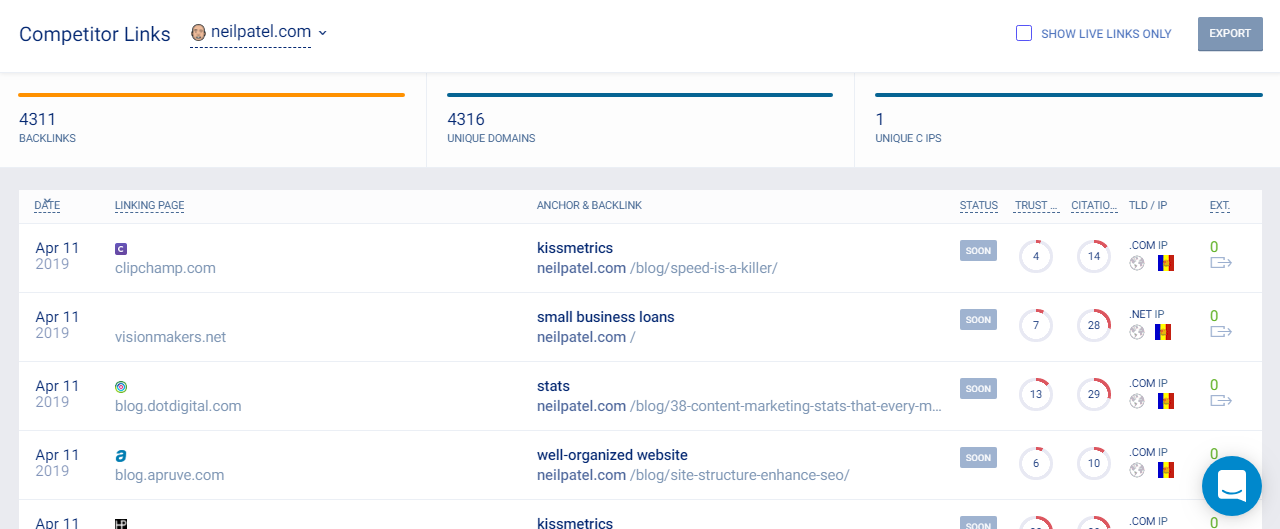Click citation score 28 for visionmakers.net
Image resolution: width=1280 pixels, height=529 pixels.
click(x=1094, y=325)
